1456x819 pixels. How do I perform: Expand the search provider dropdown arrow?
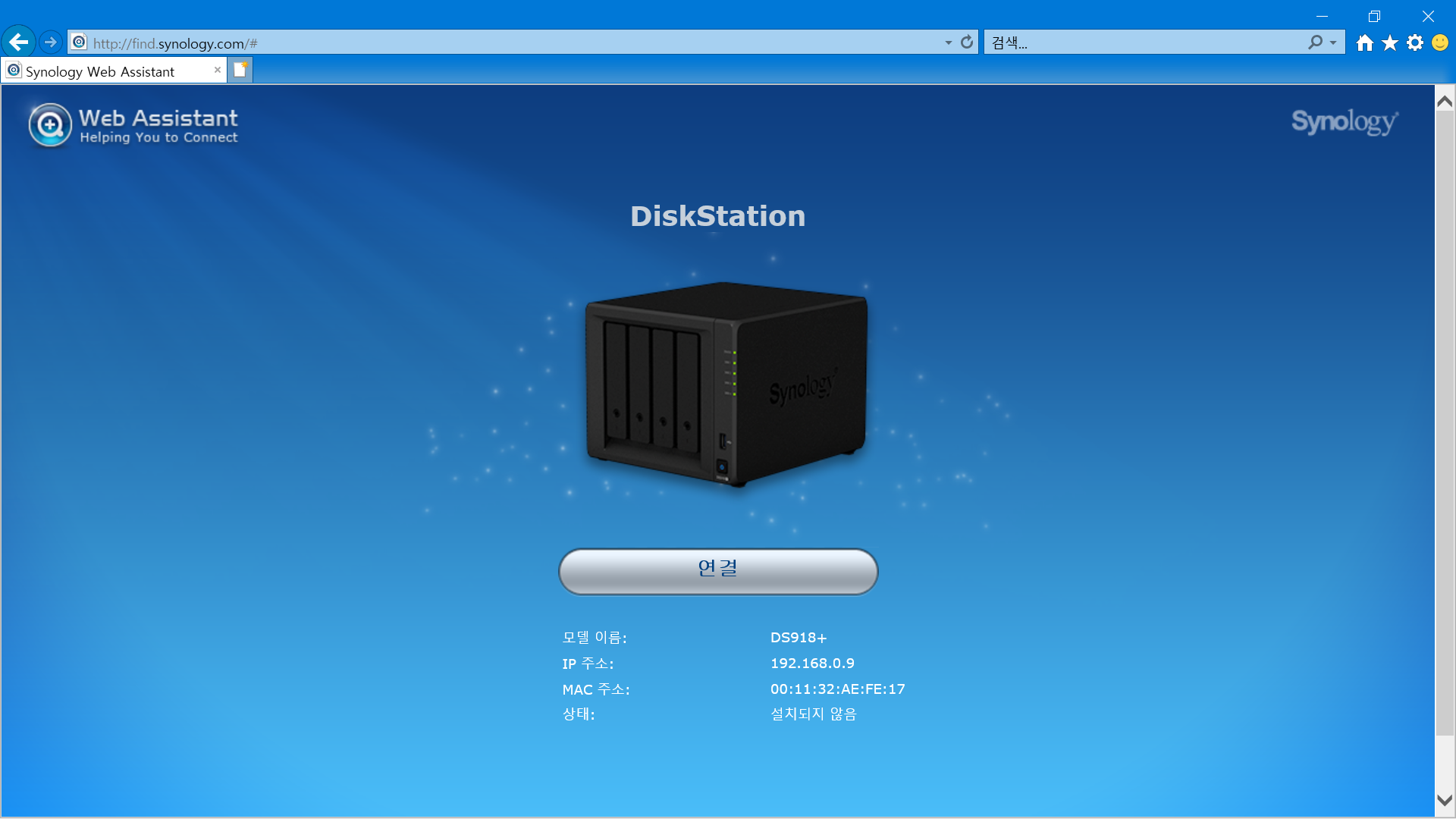tap(1333, 43)
